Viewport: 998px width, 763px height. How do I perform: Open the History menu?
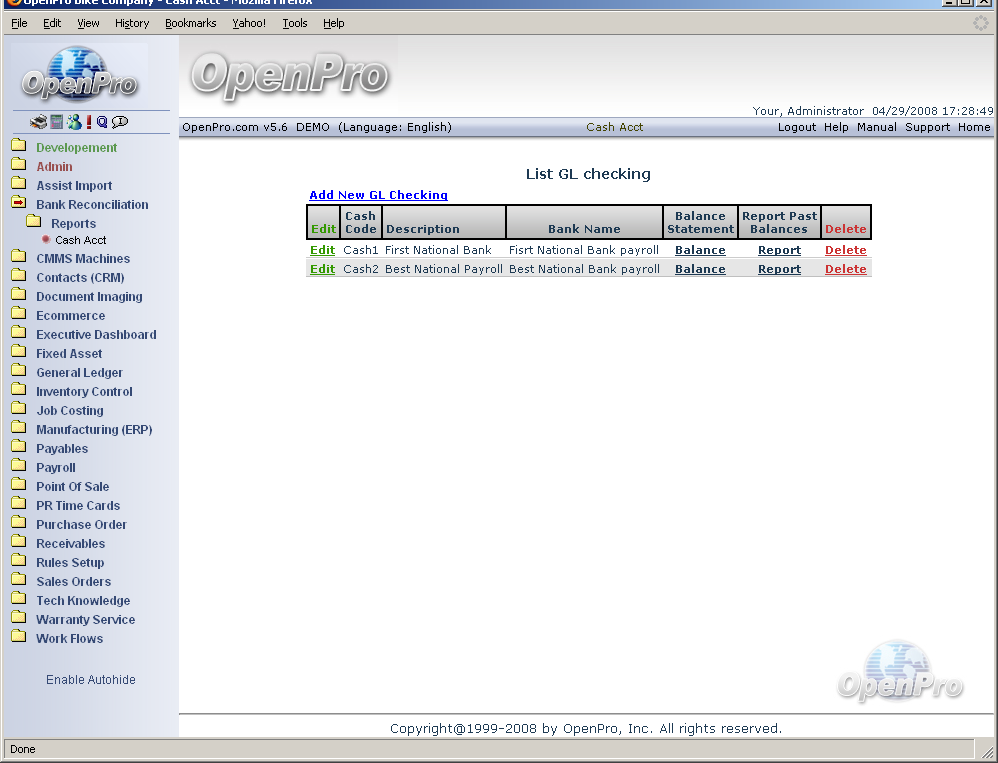(x=131, y=23)
